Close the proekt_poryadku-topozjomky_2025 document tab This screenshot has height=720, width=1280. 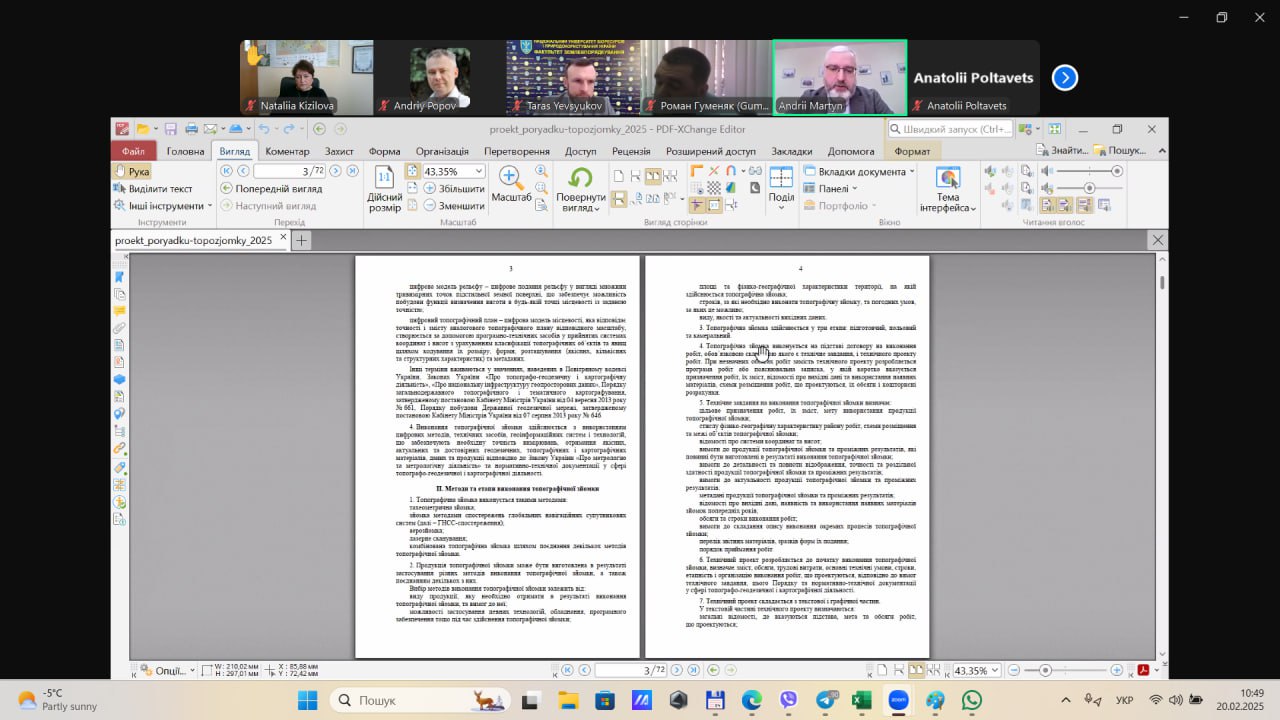pyautogui.click(x=283, y=239)
